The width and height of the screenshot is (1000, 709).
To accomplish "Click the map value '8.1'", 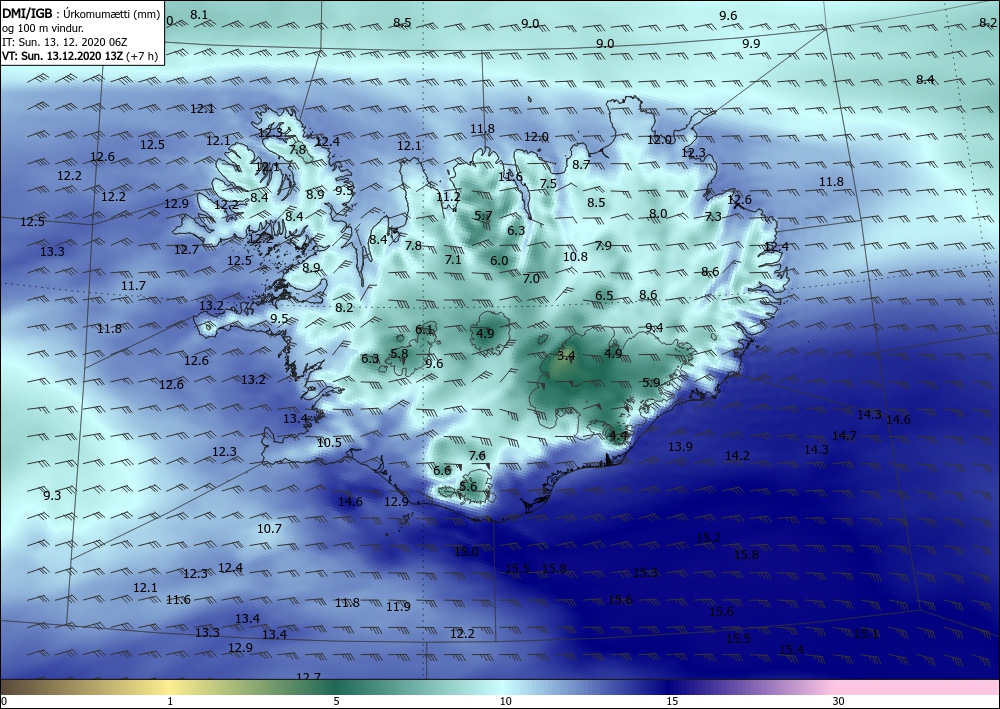I will (x=199, y=14).
